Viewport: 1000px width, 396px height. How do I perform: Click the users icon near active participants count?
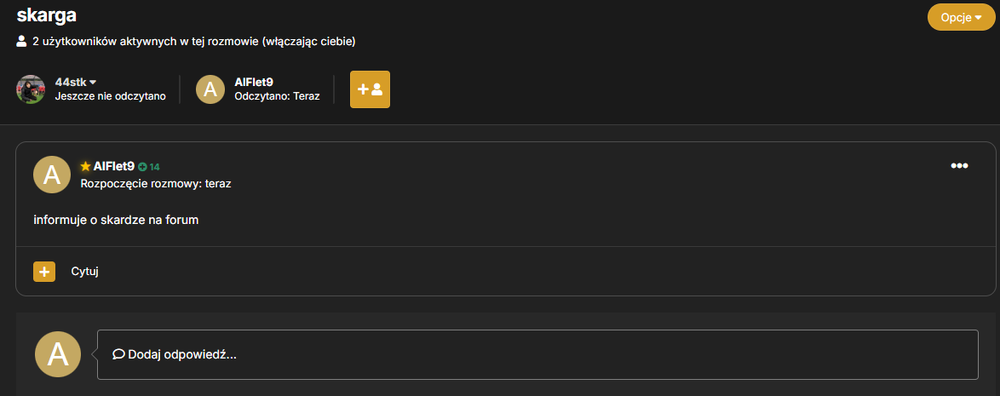tap(22, 41)
